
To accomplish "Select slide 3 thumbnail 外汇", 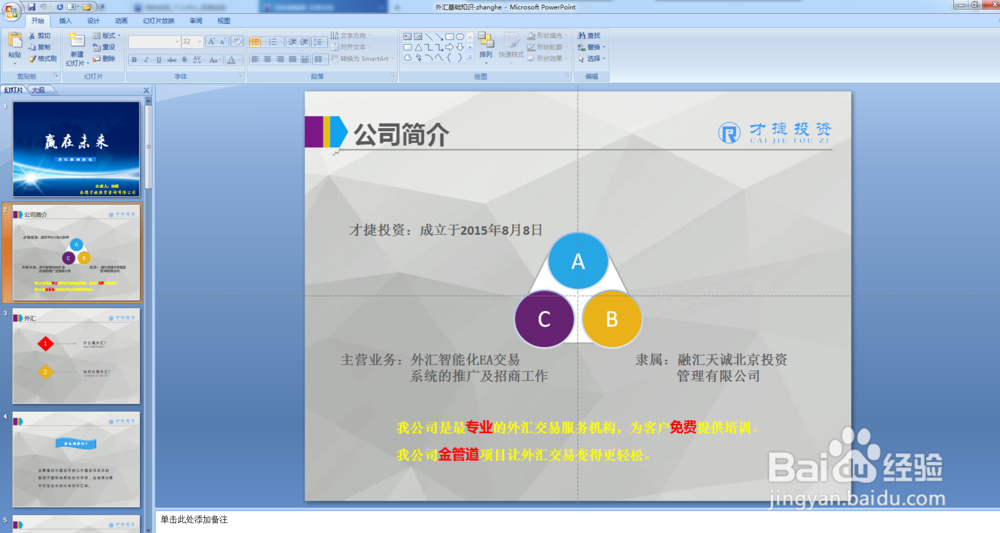I will pyautogui.click(x=76, y=356).
